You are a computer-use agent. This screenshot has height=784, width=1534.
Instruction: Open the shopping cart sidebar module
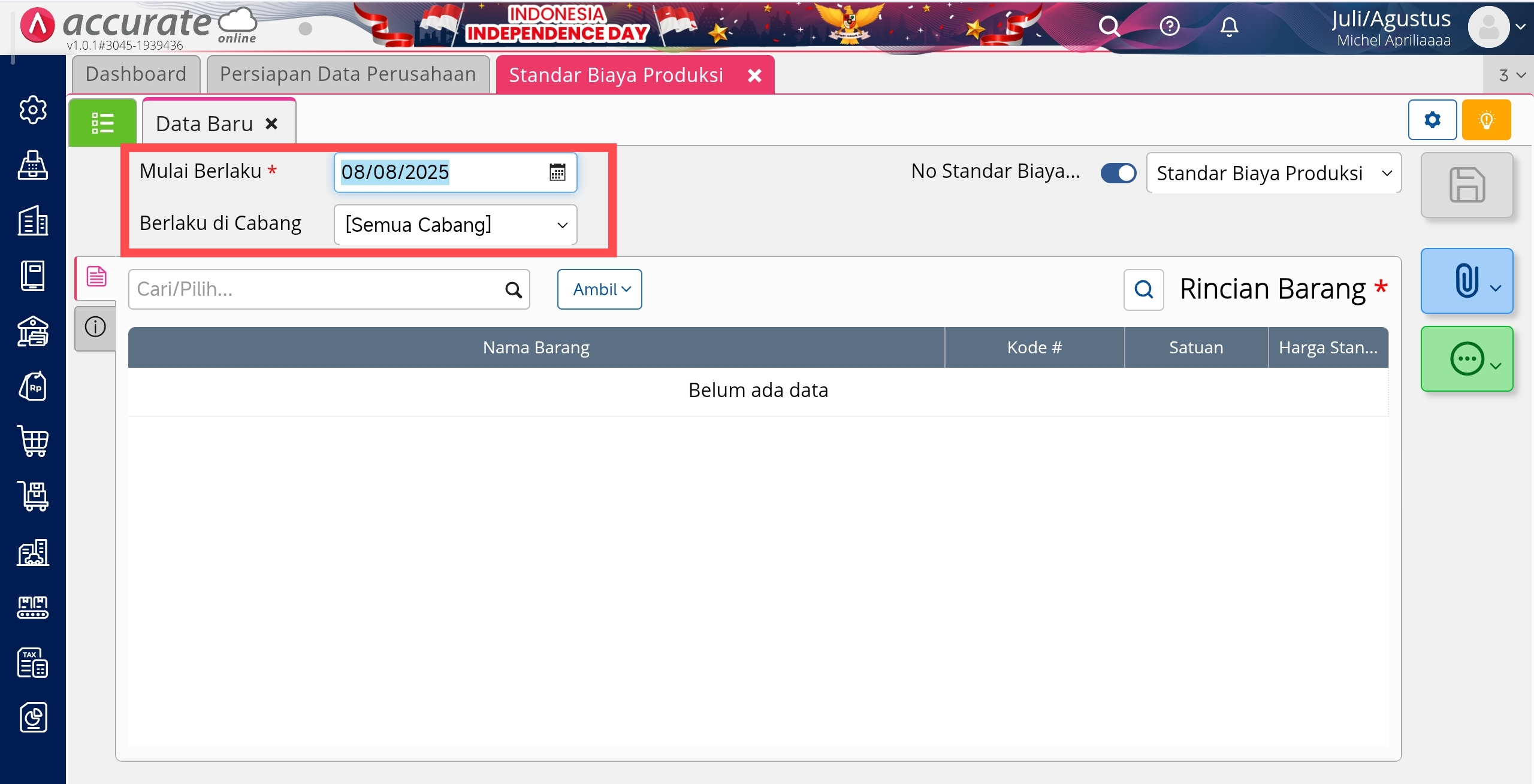tap(33, 442)
